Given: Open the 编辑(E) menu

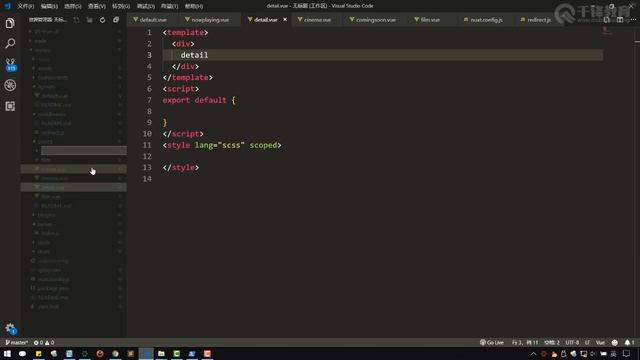Looking at the screenshot, I should coord(49,6).
